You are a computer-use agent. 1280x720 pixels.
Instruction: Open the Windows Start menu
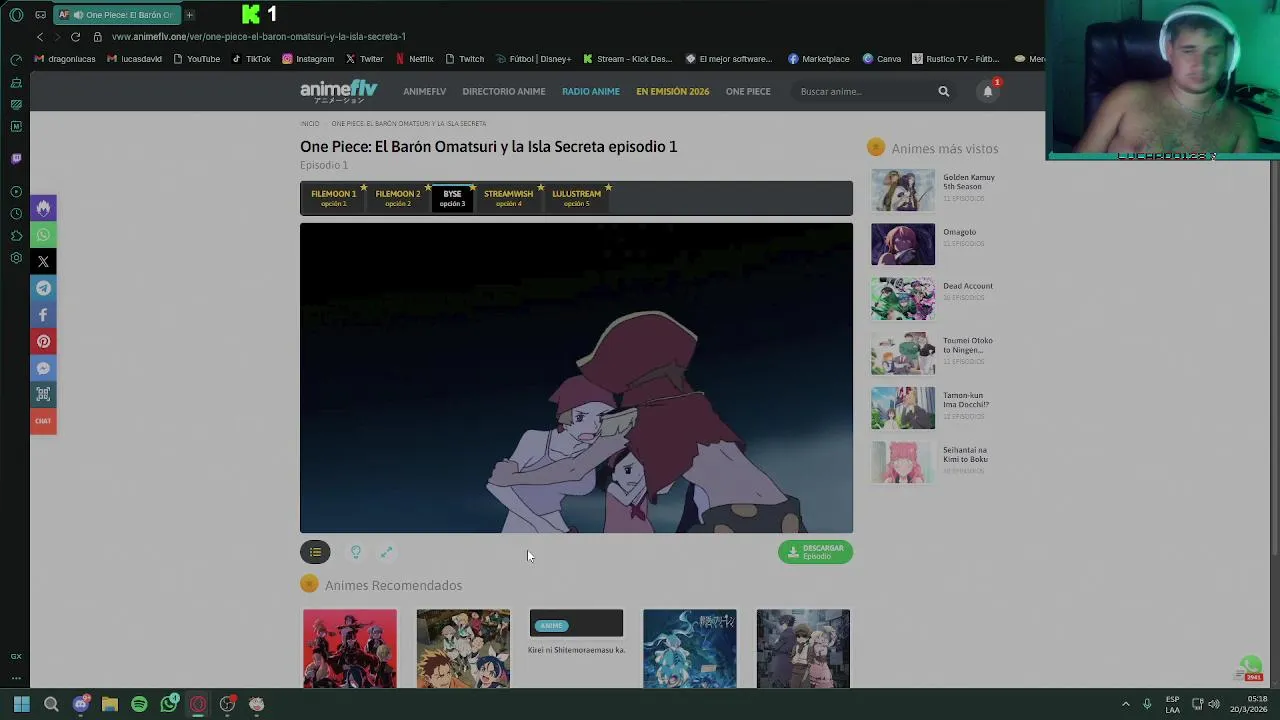(x=21, y=704)
